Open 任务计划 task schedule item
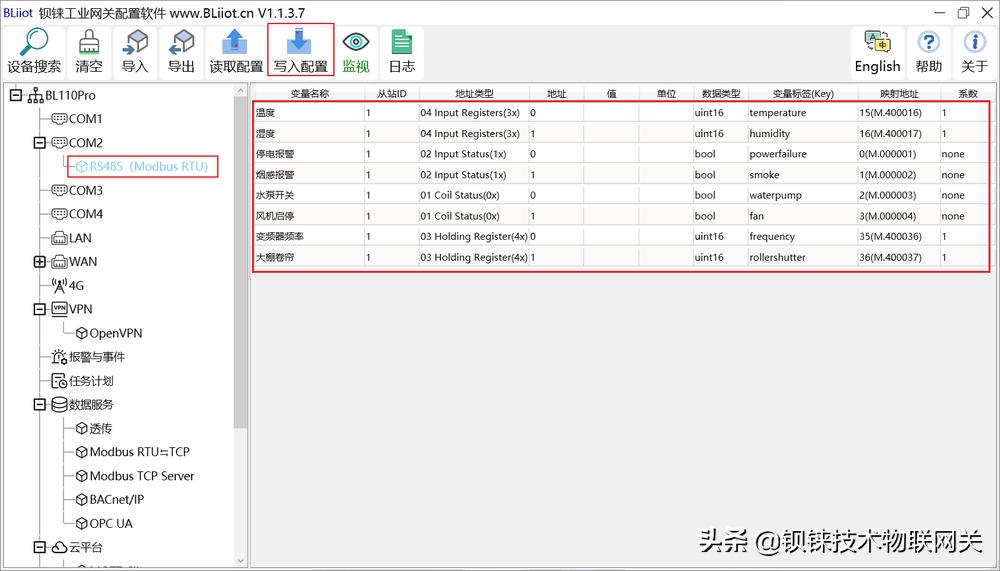This screenshot has width=1000, height=571. pyautogui.click(x=91, y=381)
